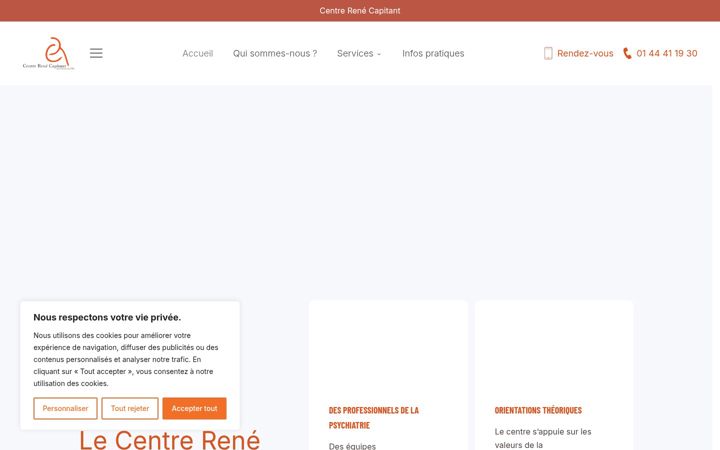Click the Centre René Capitant logo
Screen dimensions: 720x450
pyautogui.click(x=48, y=53)
